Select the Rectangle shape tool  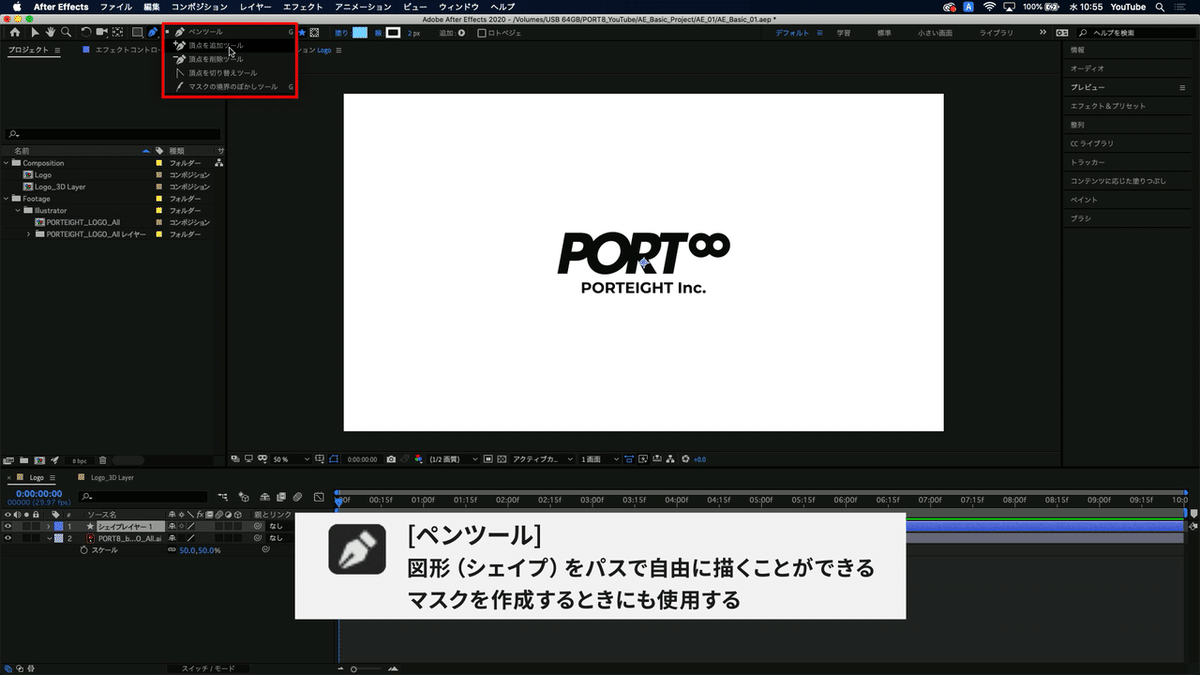pyautogui.click(x=138, y=32)
